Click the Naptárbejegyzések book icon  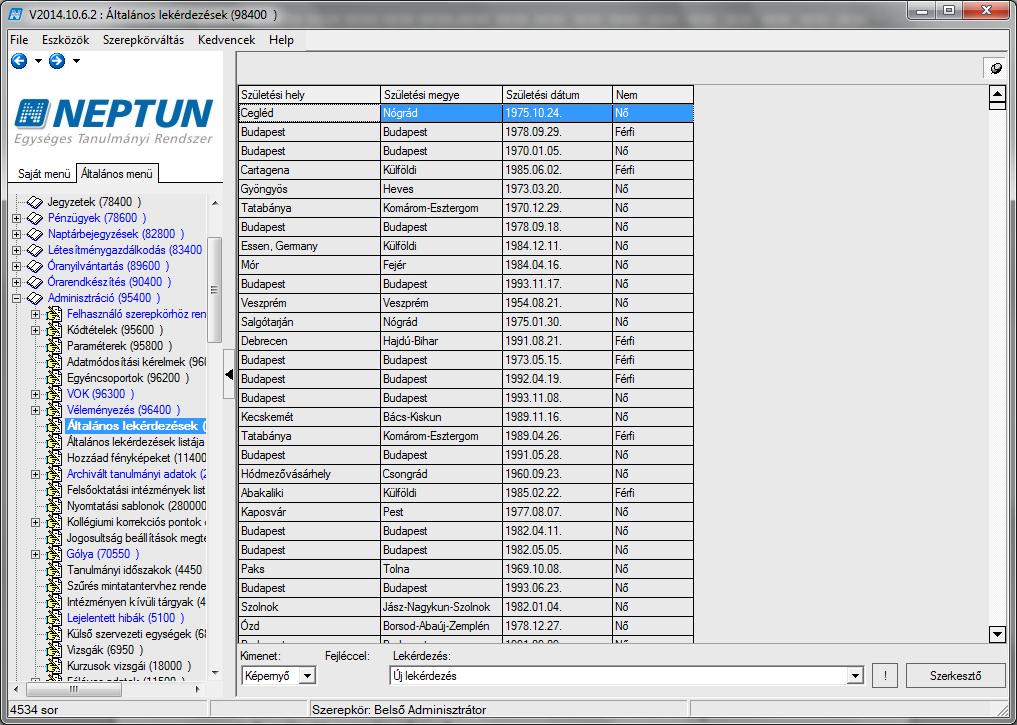(35, 234)
